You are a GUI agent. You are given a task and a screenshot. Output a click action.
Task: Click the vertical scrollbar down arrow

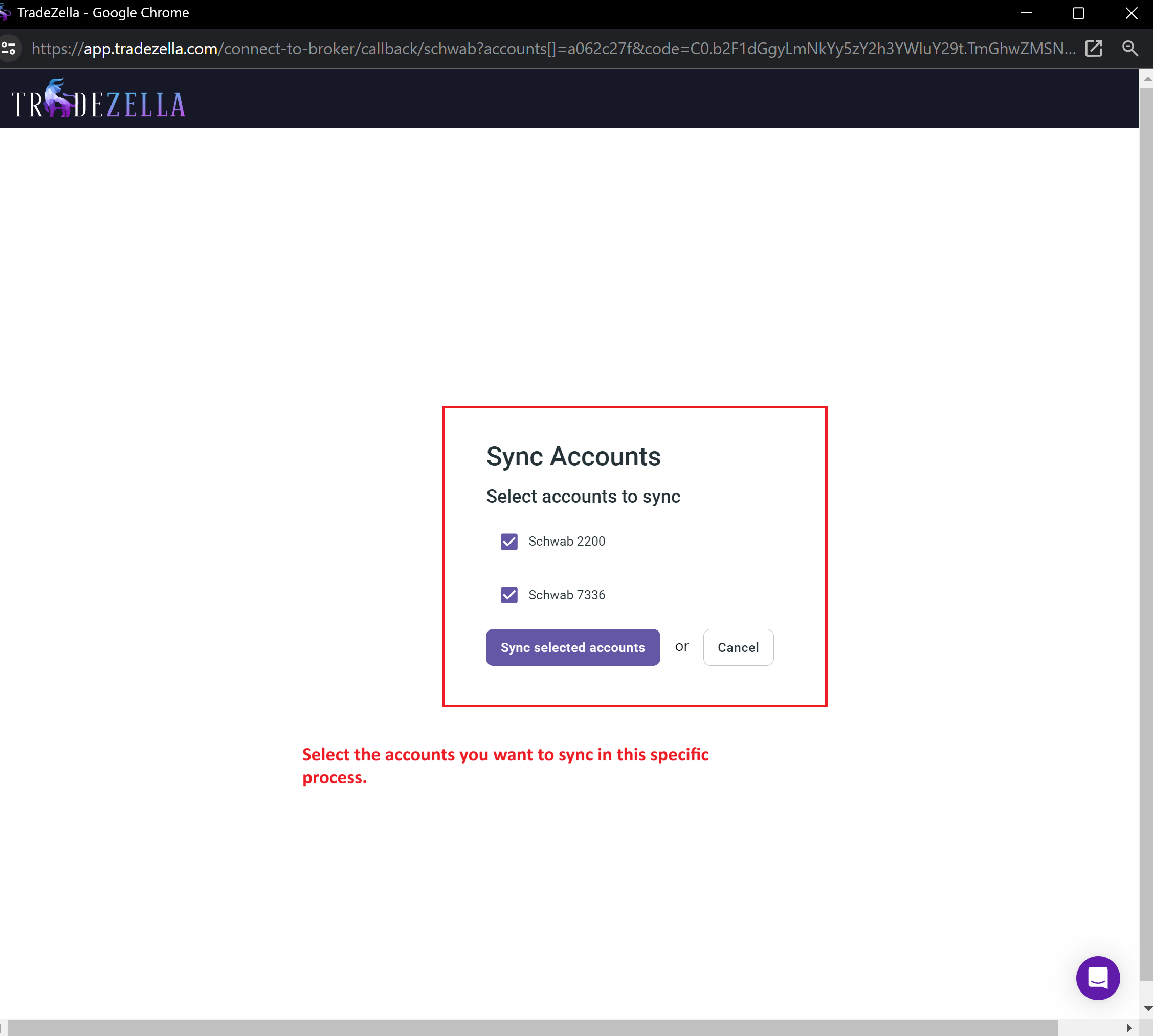(x=1147, y=1009)
